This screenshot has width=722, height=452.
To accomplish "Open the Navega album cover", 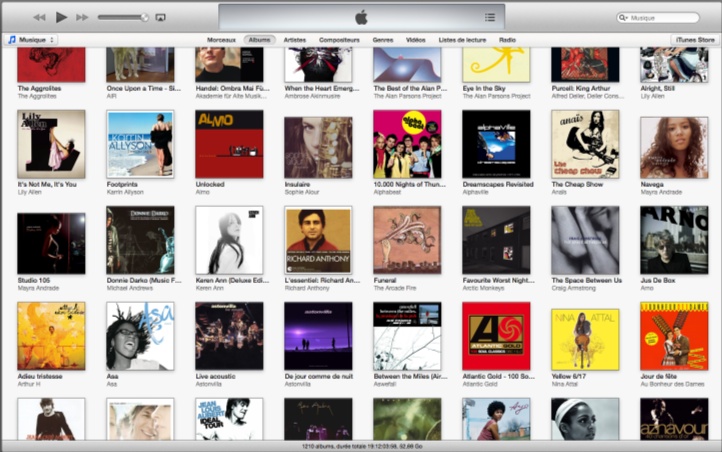I will tap(674, 147).
